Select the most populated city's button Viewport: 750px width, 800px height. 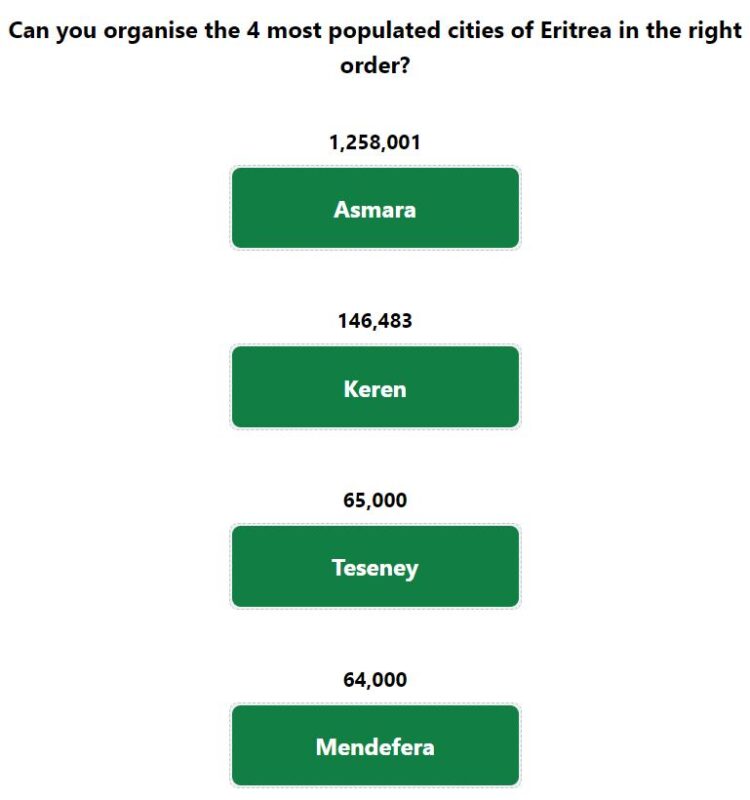tap(375, 208)
